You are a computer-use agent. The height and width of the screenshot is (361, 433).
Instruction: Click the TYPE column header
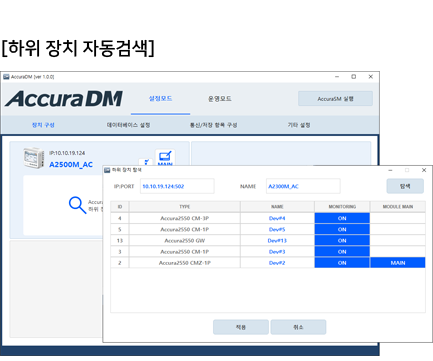tap(185, 207)
